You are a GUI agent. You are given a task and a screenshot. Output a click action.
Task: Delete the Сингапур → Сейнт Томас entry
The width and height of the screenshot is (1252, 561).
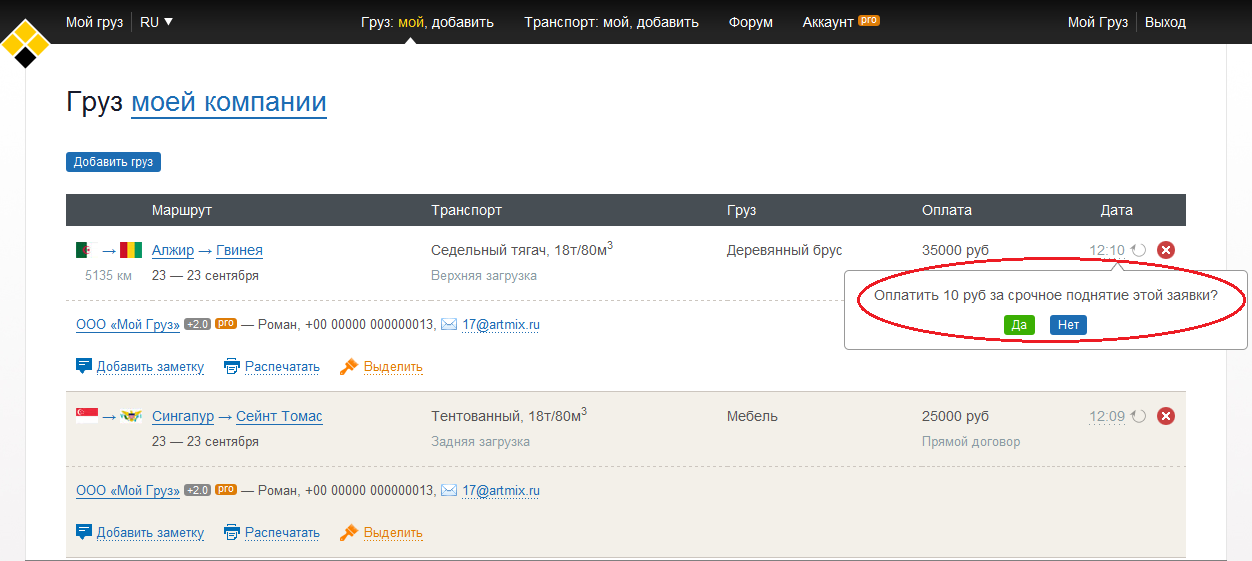[1166, 416]
